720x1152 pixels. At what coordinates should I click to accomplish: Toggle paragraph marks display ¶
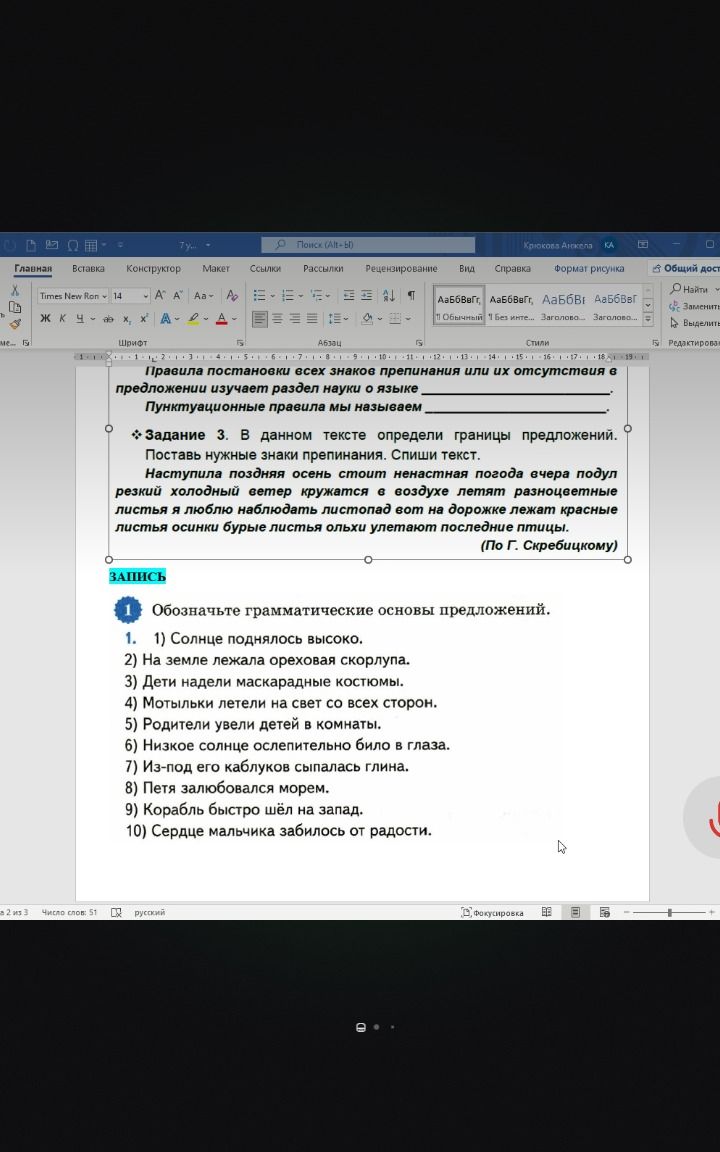[411, 295]
